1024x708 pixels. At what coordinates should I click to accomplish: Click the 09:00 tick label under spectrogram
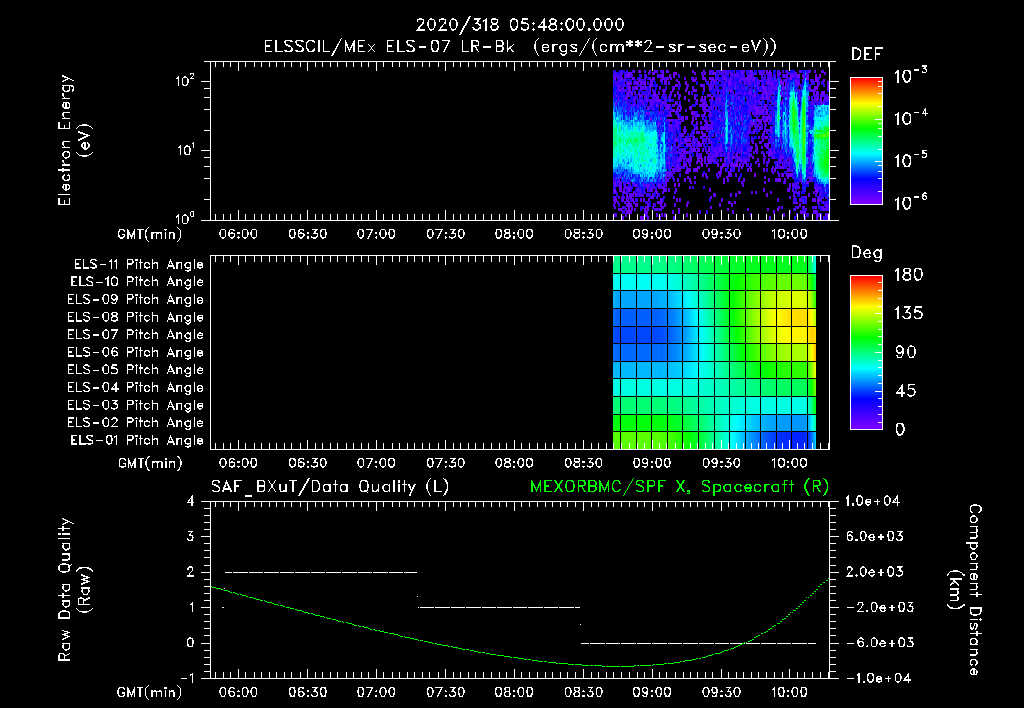[652, 234]
